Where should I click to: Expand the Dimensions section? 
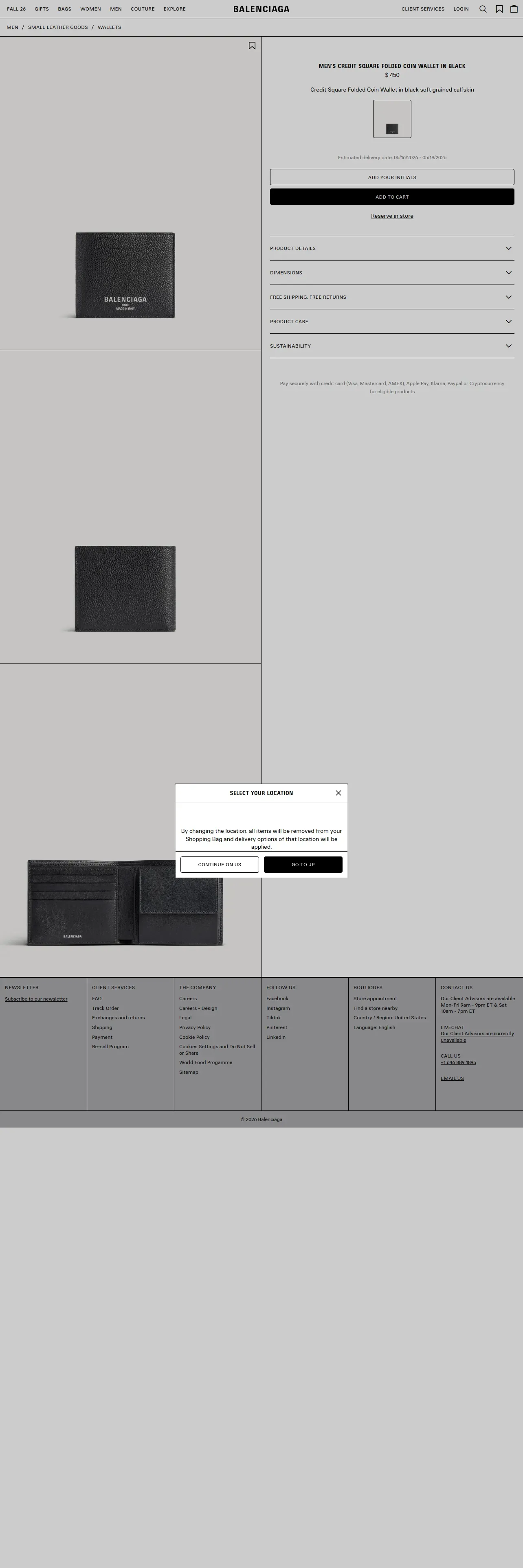[x=392, y=273]
